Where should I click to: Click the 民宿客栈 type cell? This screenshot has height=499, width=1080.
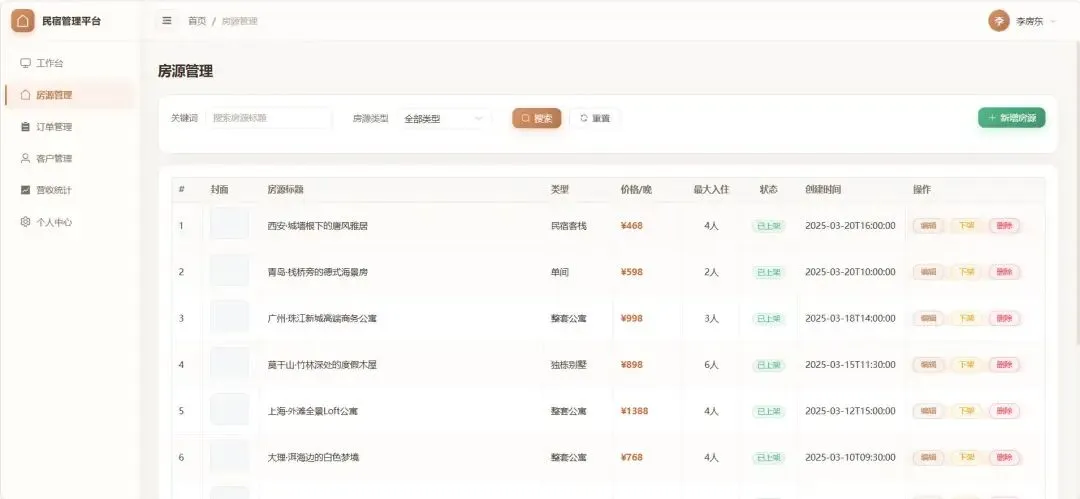(x=568, y=225)
